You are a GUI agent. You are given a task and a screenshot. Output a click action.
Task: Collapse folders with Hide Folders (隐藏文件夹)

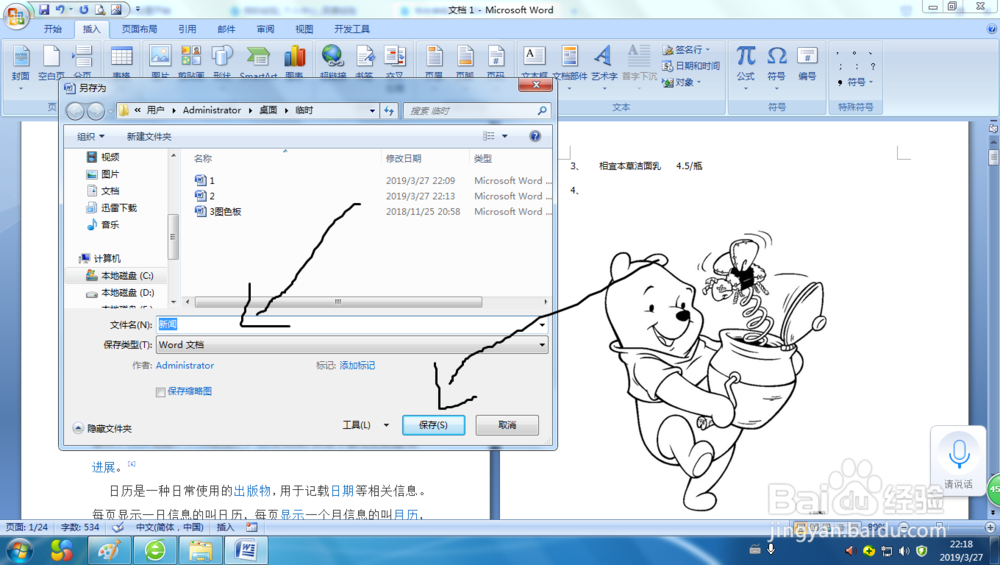pyautogui.click(x=102, y=429)
